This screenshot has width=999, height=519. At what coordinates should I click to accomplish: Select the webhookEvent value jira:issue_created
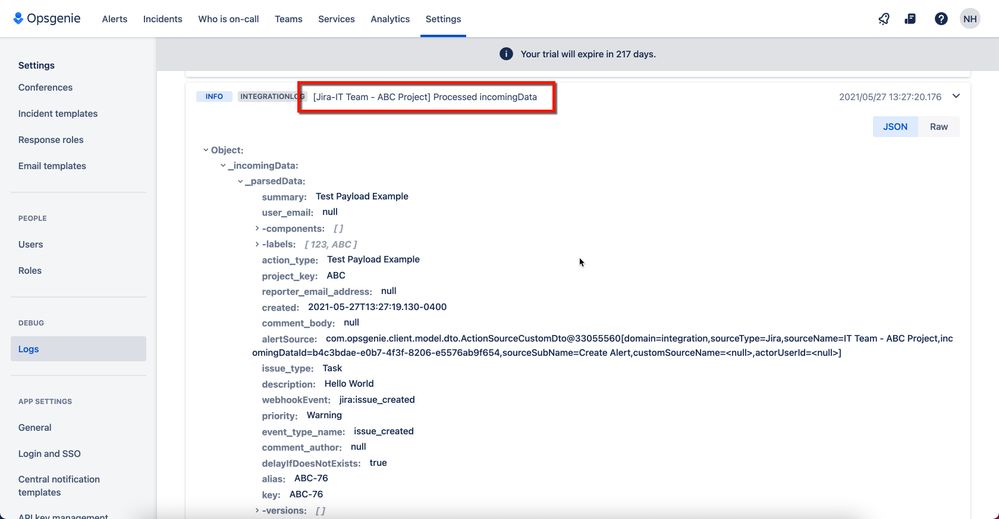(377, 399)
